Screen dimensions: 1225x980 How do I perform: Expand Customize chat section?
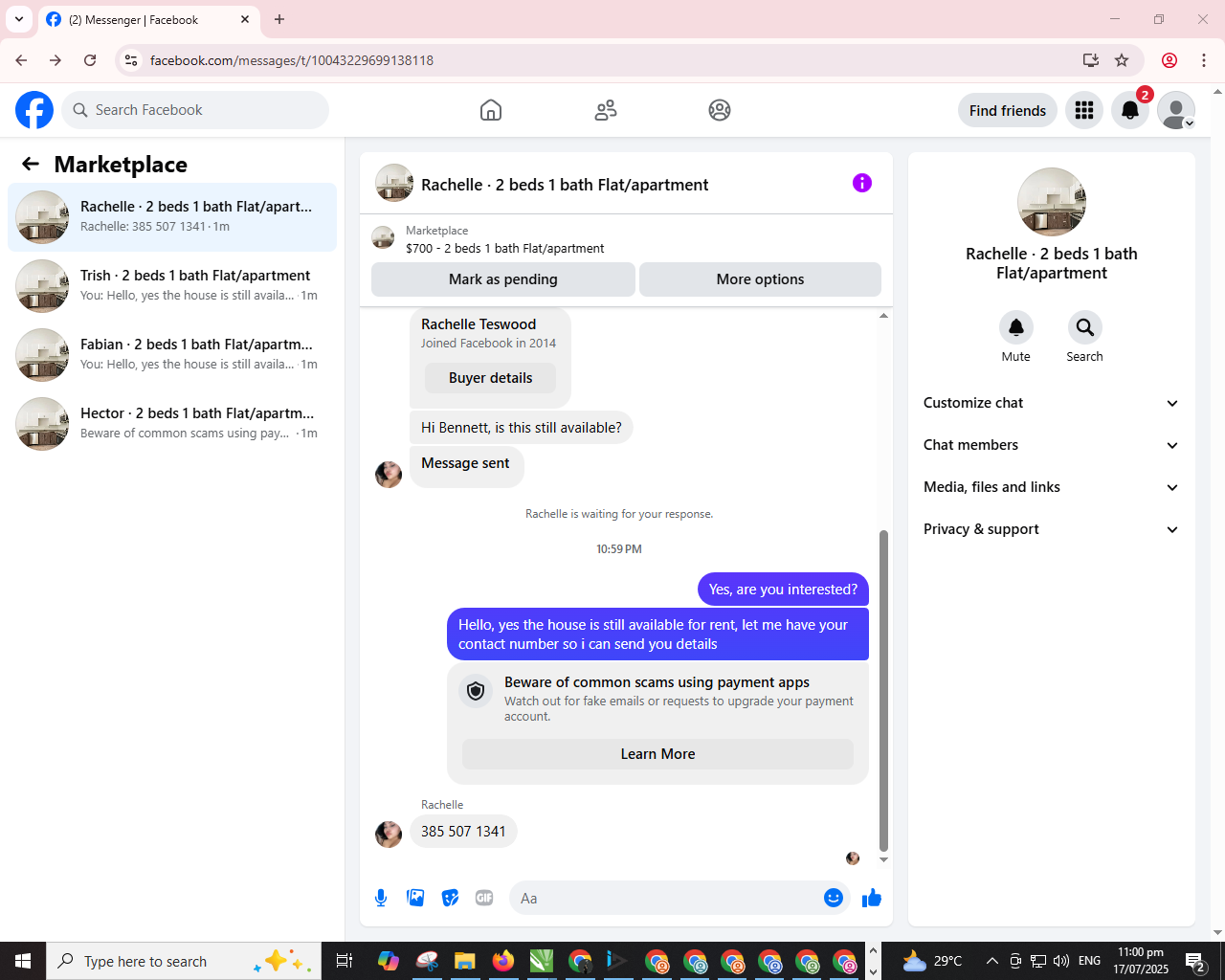[x=1052, y=403]
